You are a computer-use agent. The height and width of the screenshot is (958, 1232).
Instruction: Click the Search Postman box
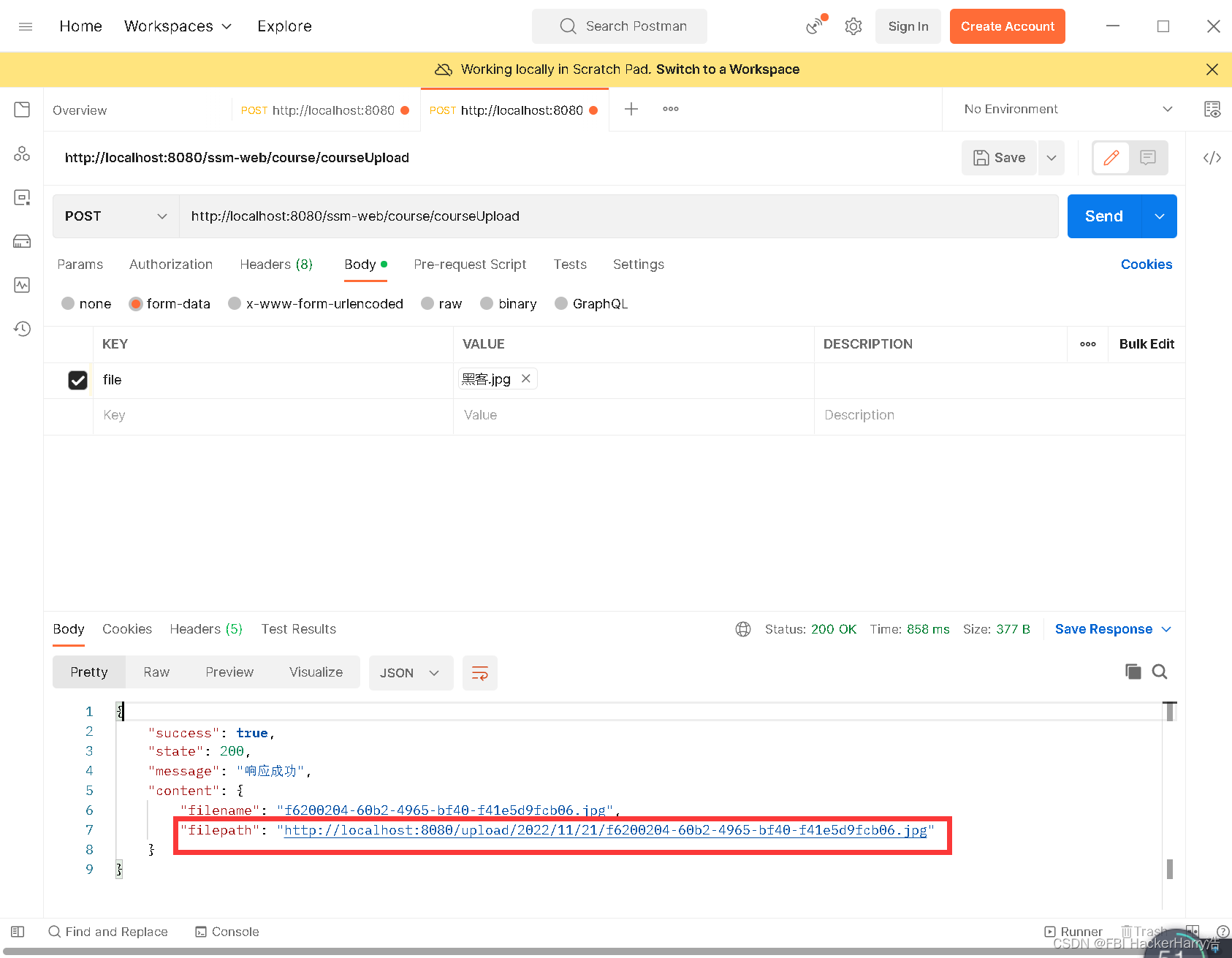point(619,26)
